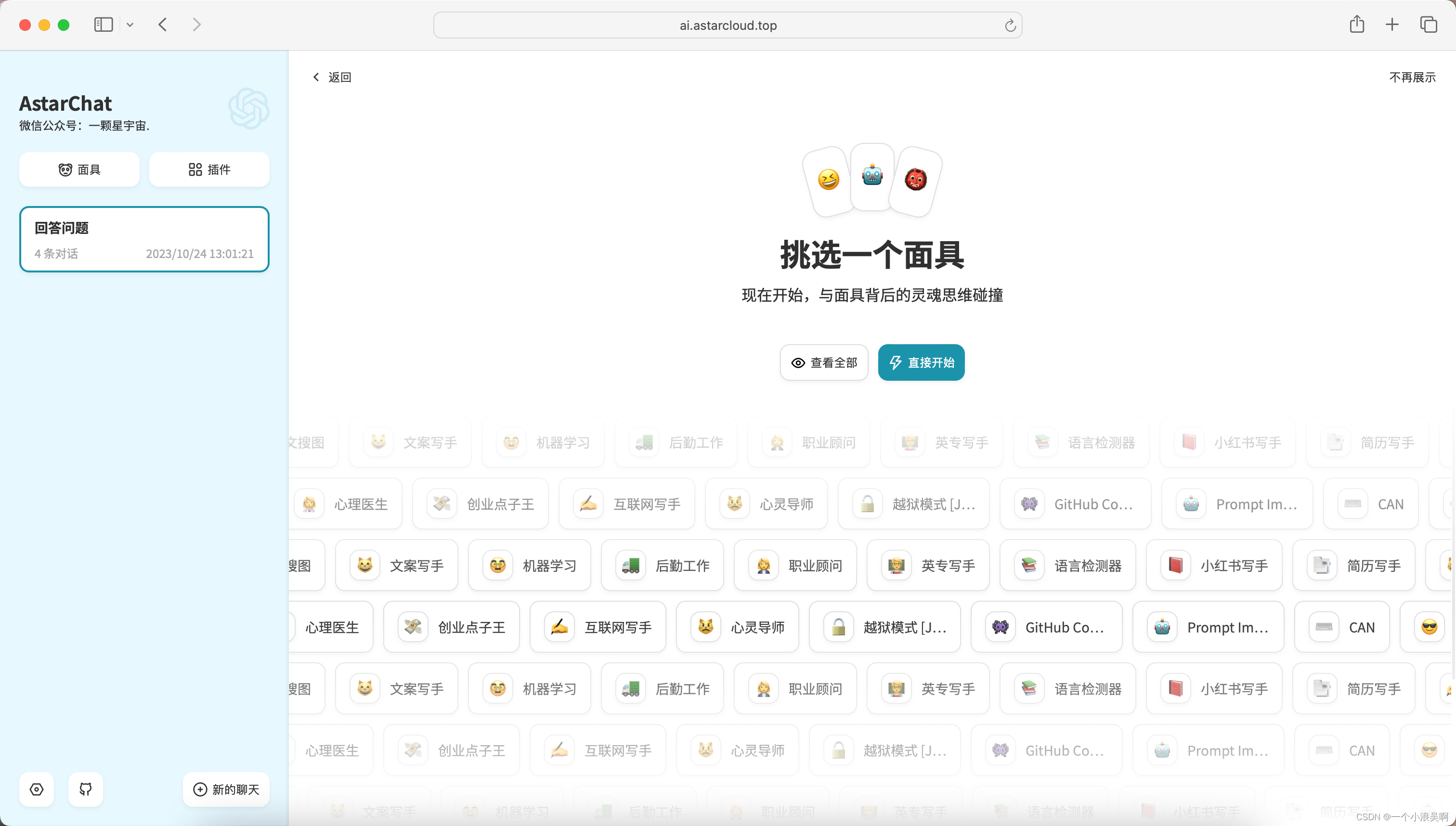The width and height of the screenshot is (1456, 826).
Task: Click the browser back navigation arrow
Action: pos(163,24)
